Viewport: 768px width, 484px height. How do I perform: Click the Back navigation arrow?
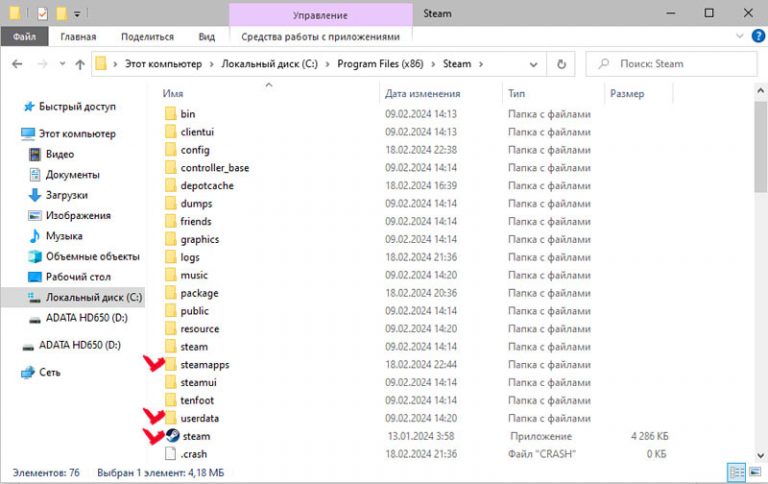click(x=17, y=64)
